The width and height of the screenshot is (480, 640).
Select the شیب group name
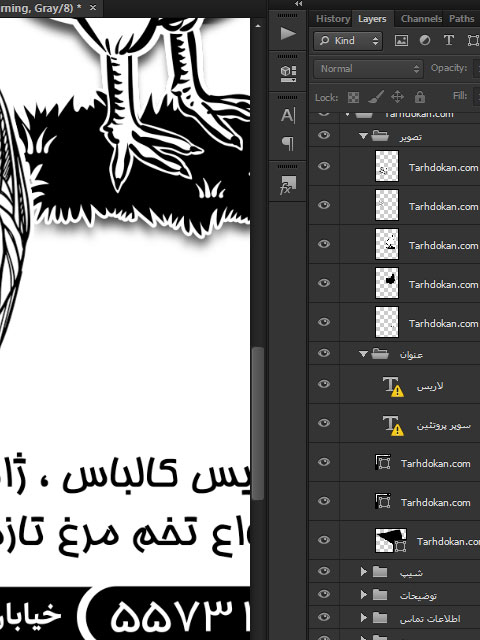click(411, 572)
